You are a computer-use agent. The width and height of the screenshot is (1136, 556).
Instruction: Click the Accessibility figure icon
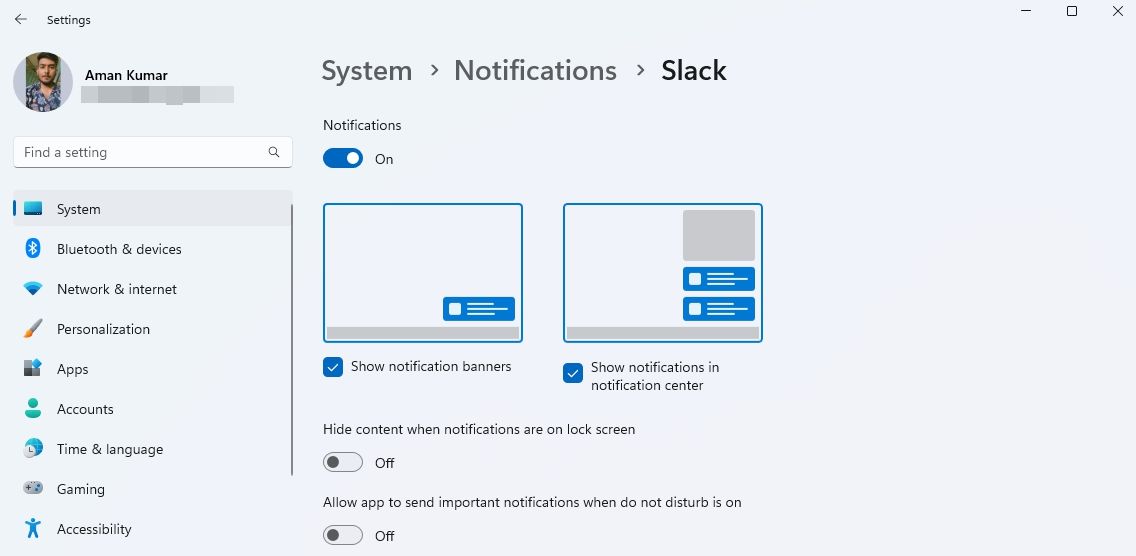(x=33, y=528)
